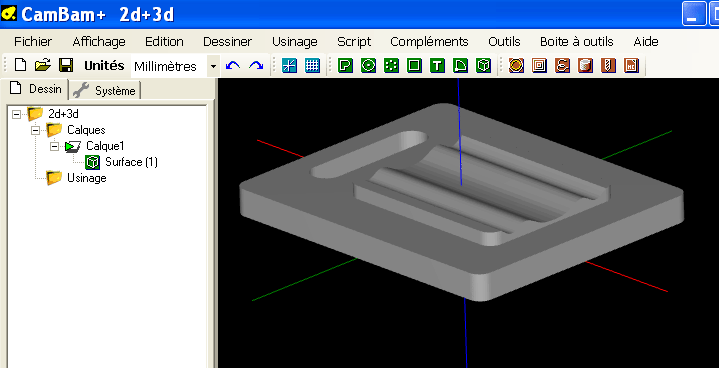This screenshot has width=719, height=368.
Task: Select the text drawing tool
Action: [437, 66]
